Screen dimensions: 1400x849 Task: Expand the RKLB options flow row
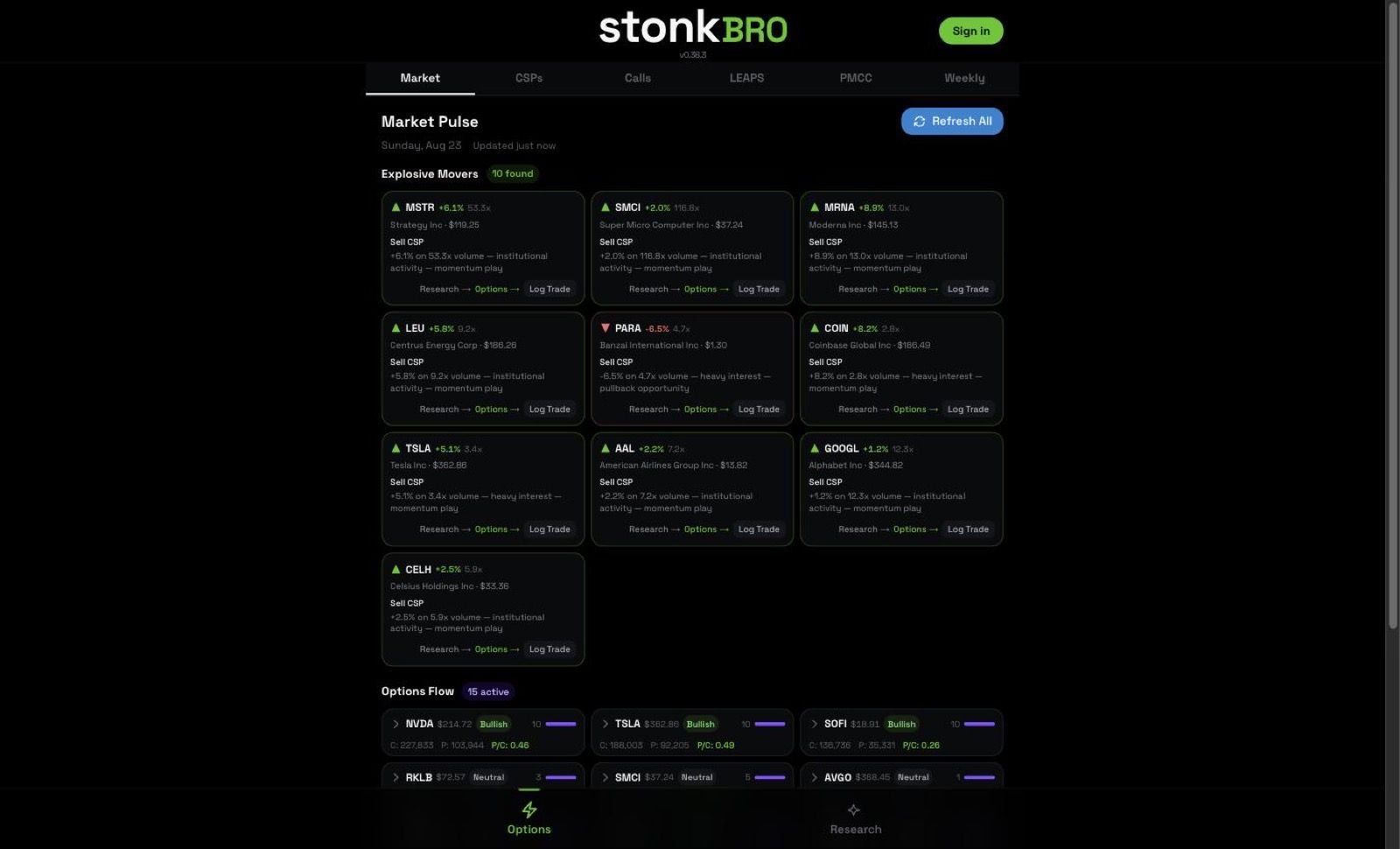pos(395,777)
